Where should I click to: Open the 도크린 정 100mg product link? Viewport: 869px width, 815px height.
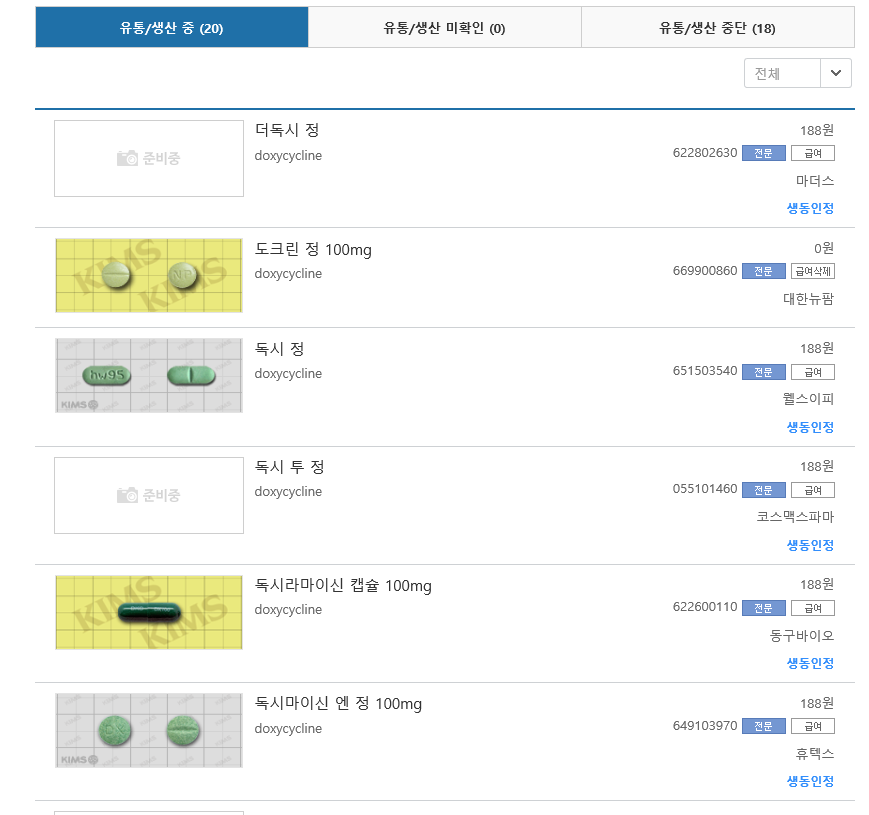(313, 250)
